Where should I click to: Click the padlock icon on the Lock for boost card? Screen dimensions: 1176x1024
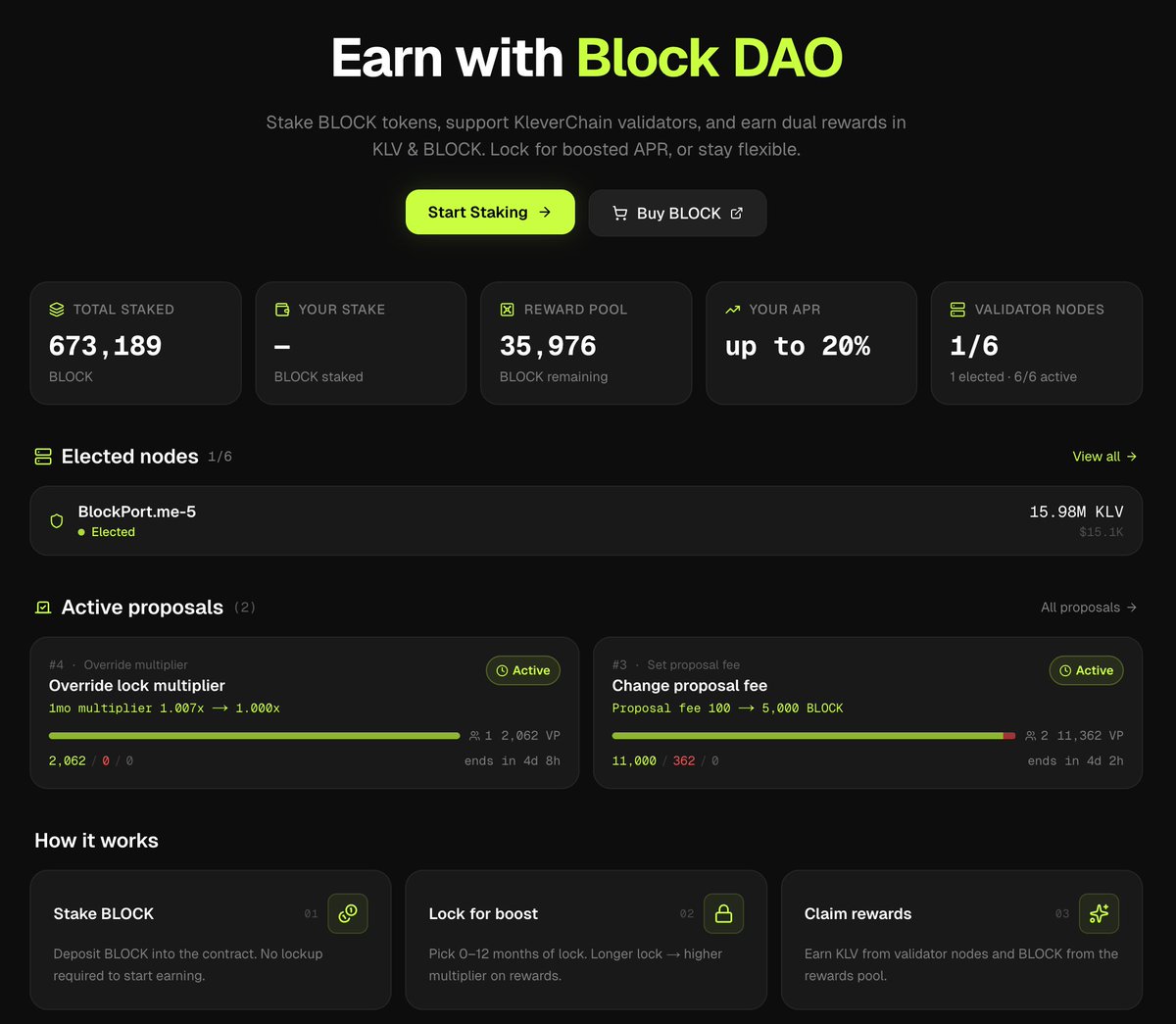(x=723, y=913)
